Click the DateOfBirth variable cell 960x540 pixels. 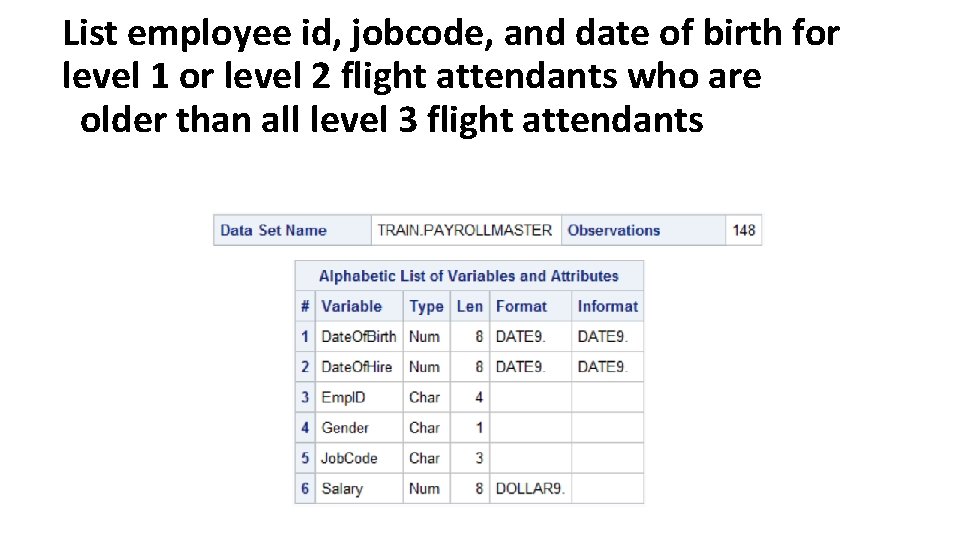(359, 337)
